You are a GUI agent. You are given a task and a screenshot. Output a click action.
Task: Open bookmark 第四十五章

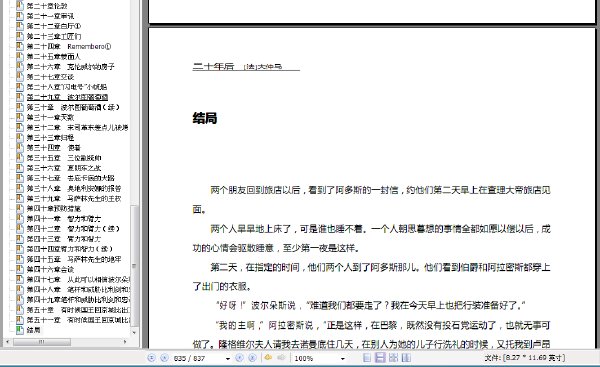74,259
